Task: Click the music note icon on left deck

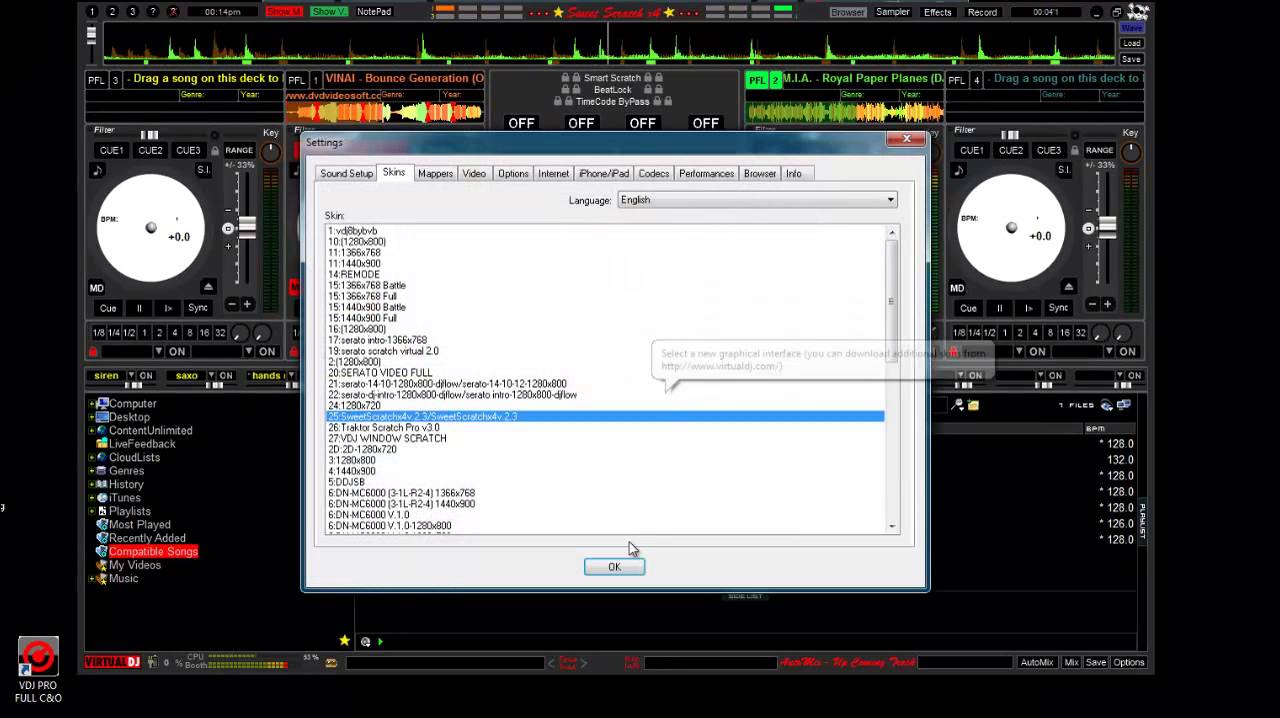Action: pos(98,170)
